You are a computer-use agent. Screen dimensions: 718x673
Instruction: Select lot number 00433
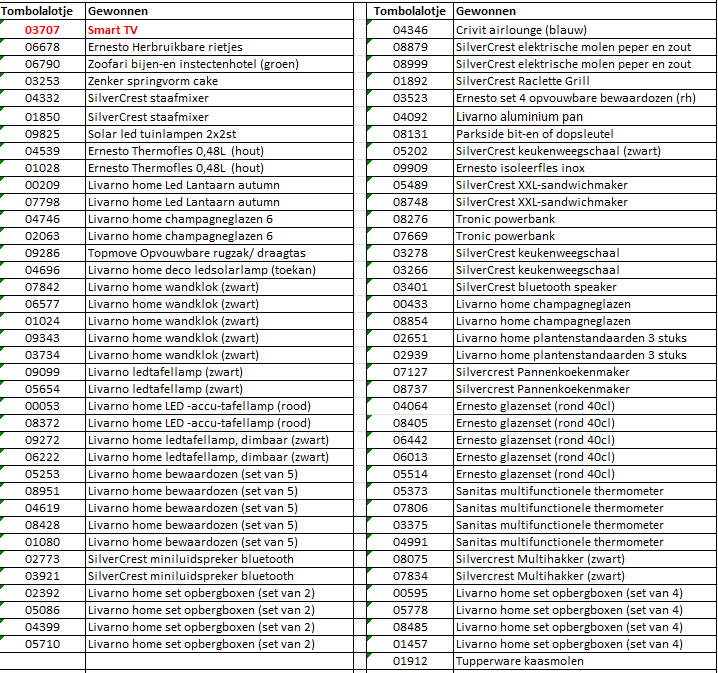(x=410, y=304)
